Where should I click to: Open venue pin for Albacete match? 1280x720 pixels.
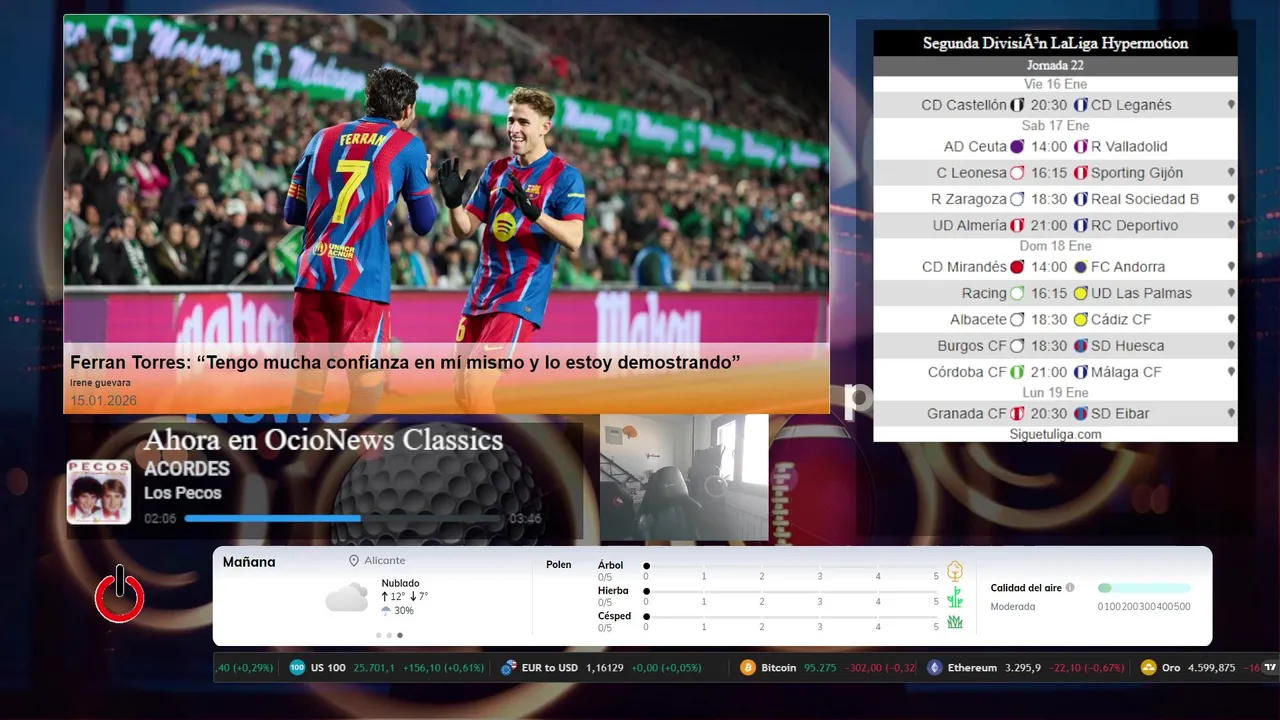pos(1231,320)
